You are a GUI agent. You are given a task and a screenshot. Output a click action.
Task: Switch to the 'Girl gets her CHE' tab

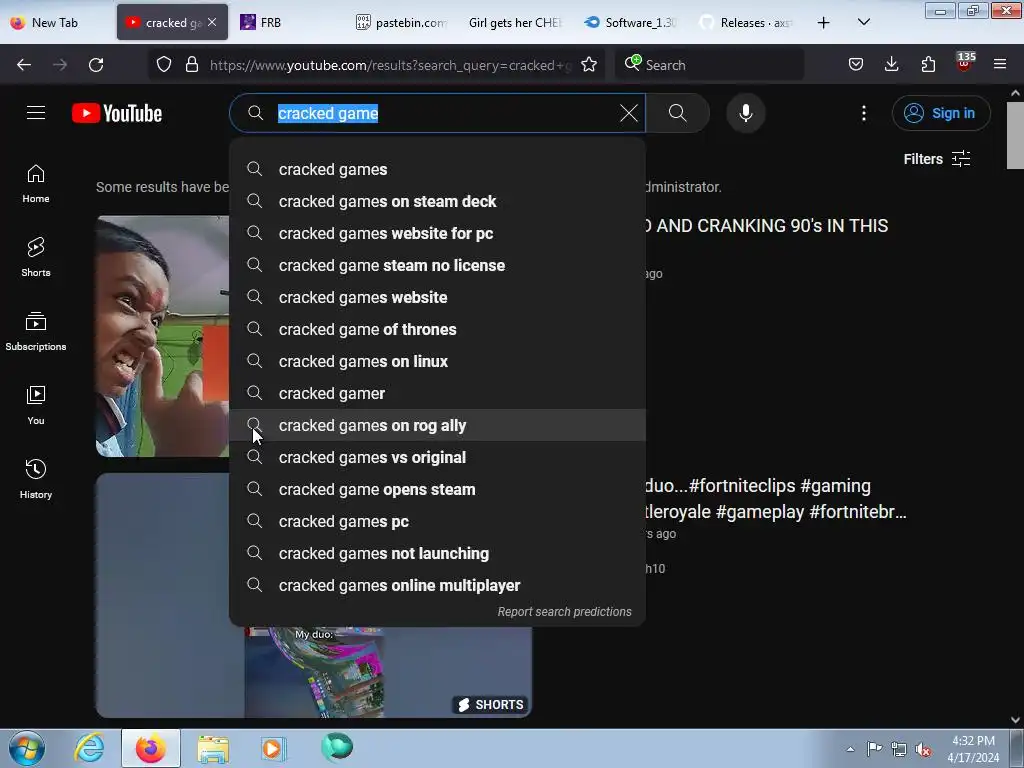[515, 23]
